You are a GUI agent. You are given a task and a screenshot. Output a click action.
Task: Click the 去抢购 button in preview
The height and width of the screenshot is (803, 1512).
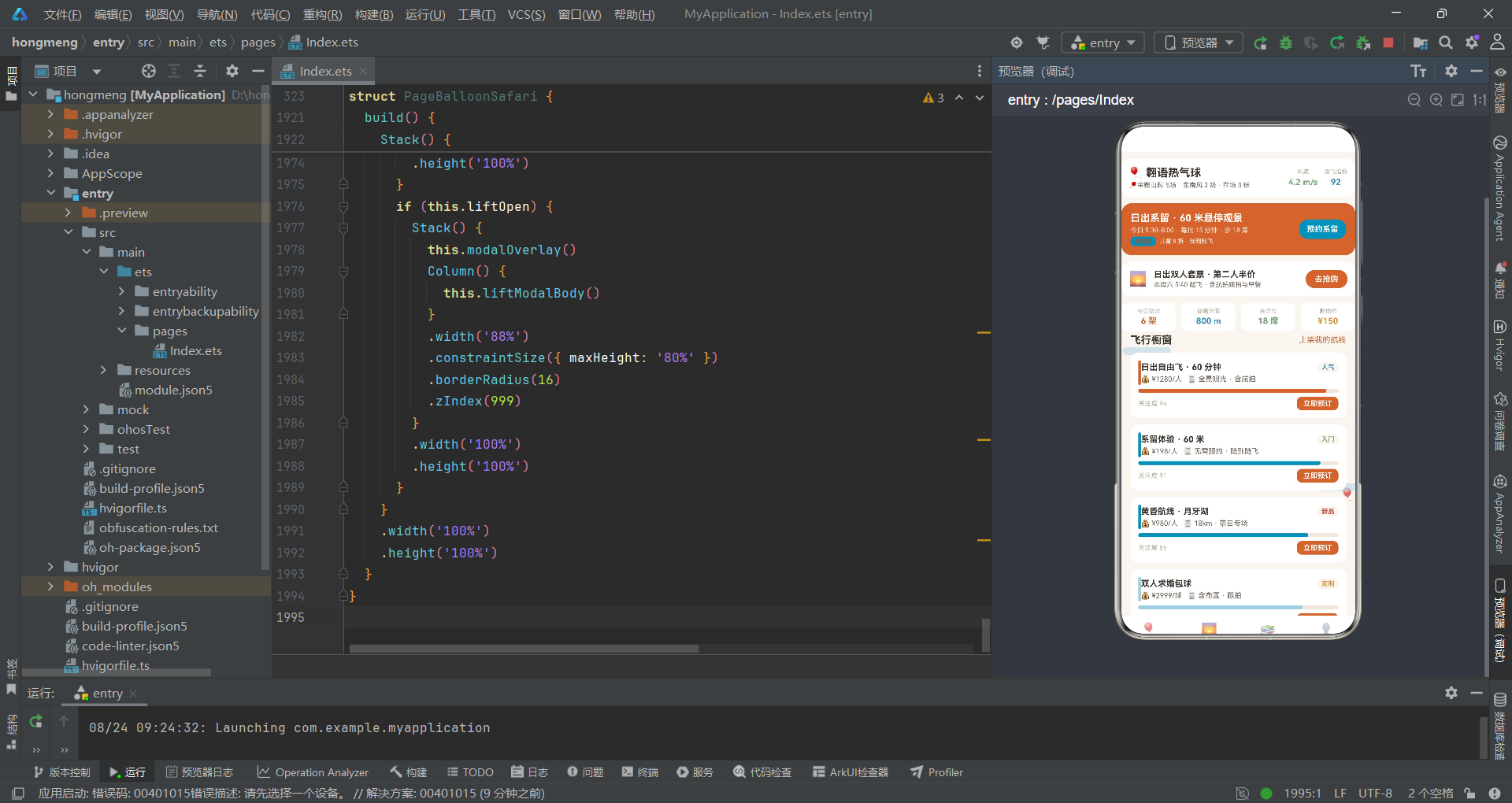pyautogui.click(x=1326, y=279)
